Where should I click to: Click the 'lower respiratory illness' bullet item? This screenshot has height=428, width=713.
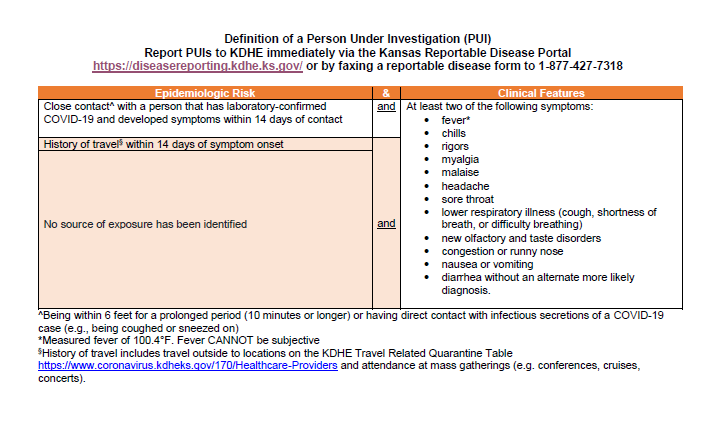tap(549, 218)
